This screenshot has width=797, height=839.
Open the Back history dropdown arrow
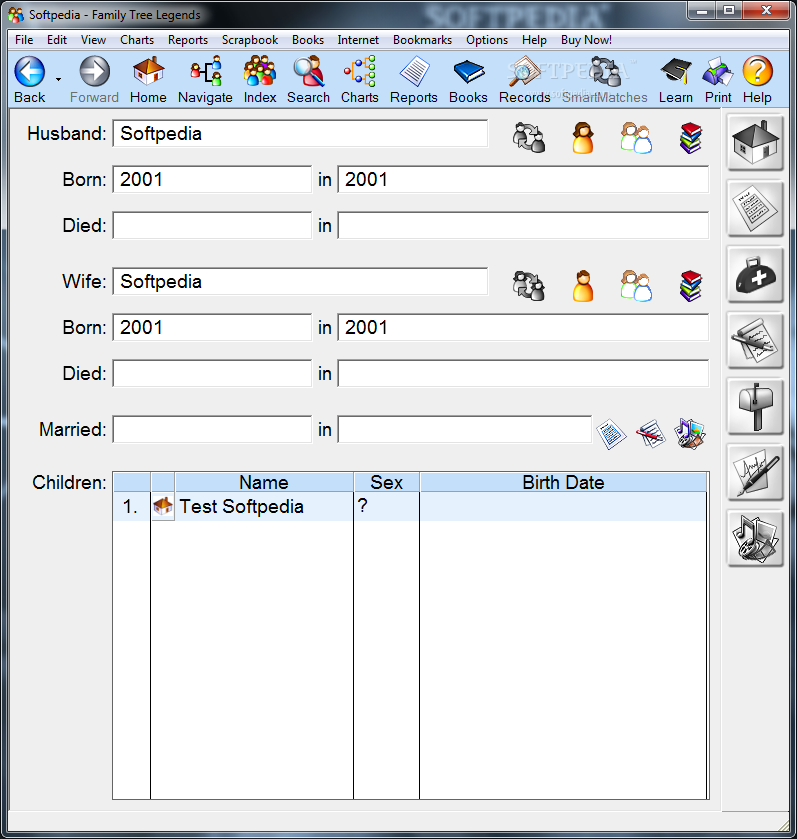coord(58,79)
